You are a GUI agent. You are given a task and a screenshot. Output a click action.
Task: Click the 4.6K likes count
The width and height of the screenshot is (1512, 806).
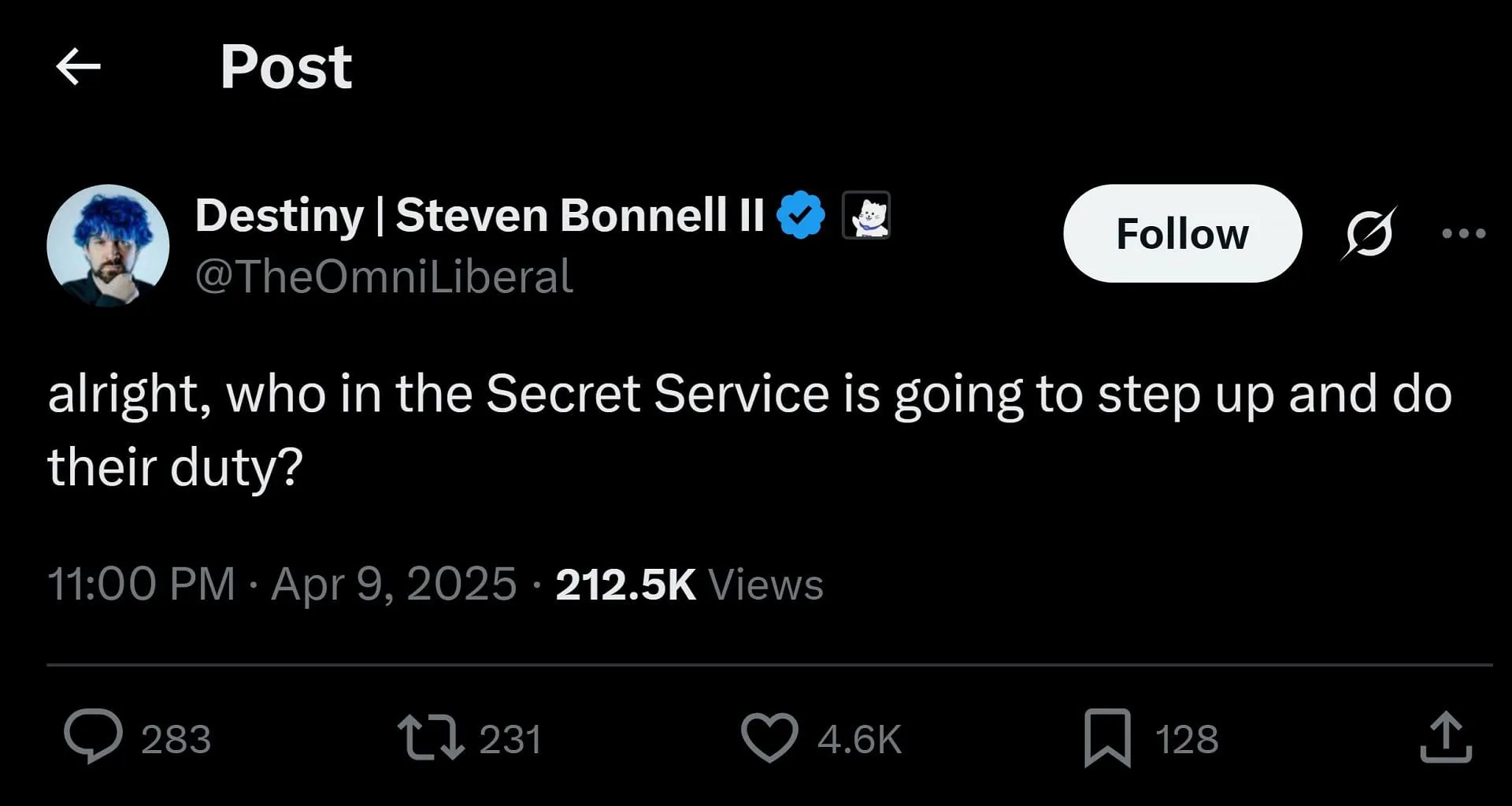859,739
